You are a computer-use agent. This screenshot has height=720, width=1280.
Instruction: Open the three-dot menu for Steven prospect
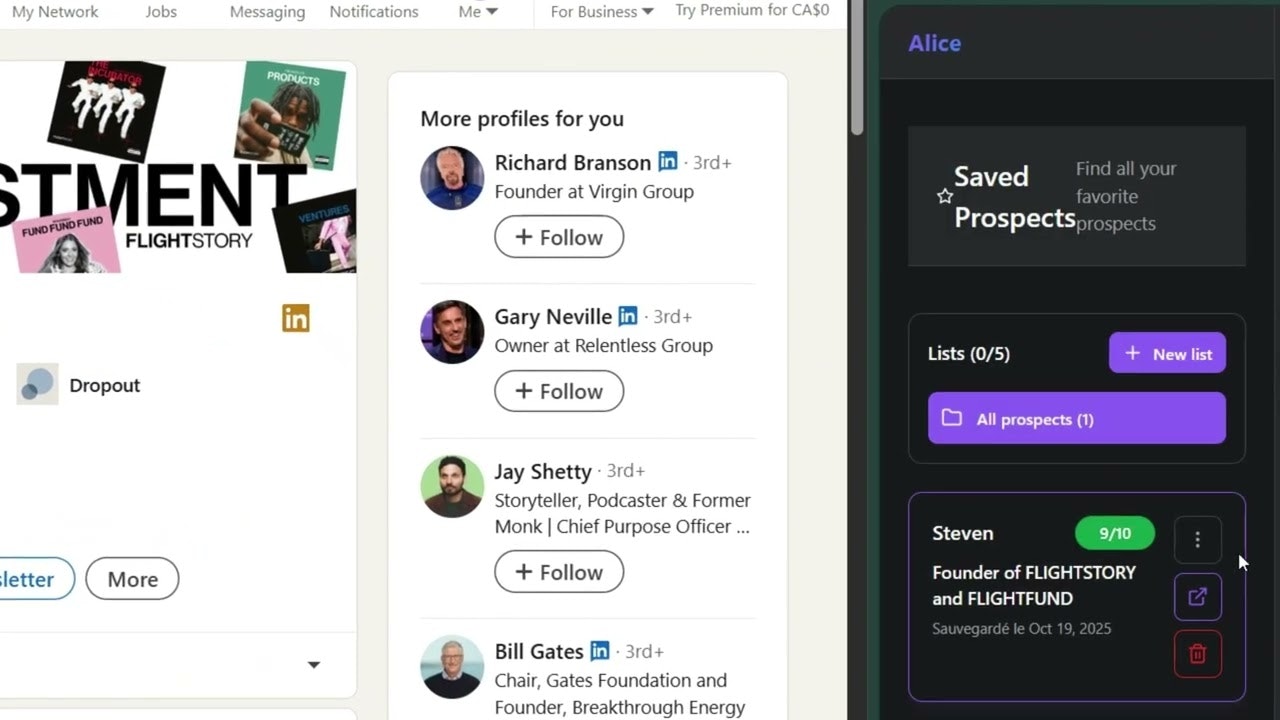click(x=1197, y=540)
